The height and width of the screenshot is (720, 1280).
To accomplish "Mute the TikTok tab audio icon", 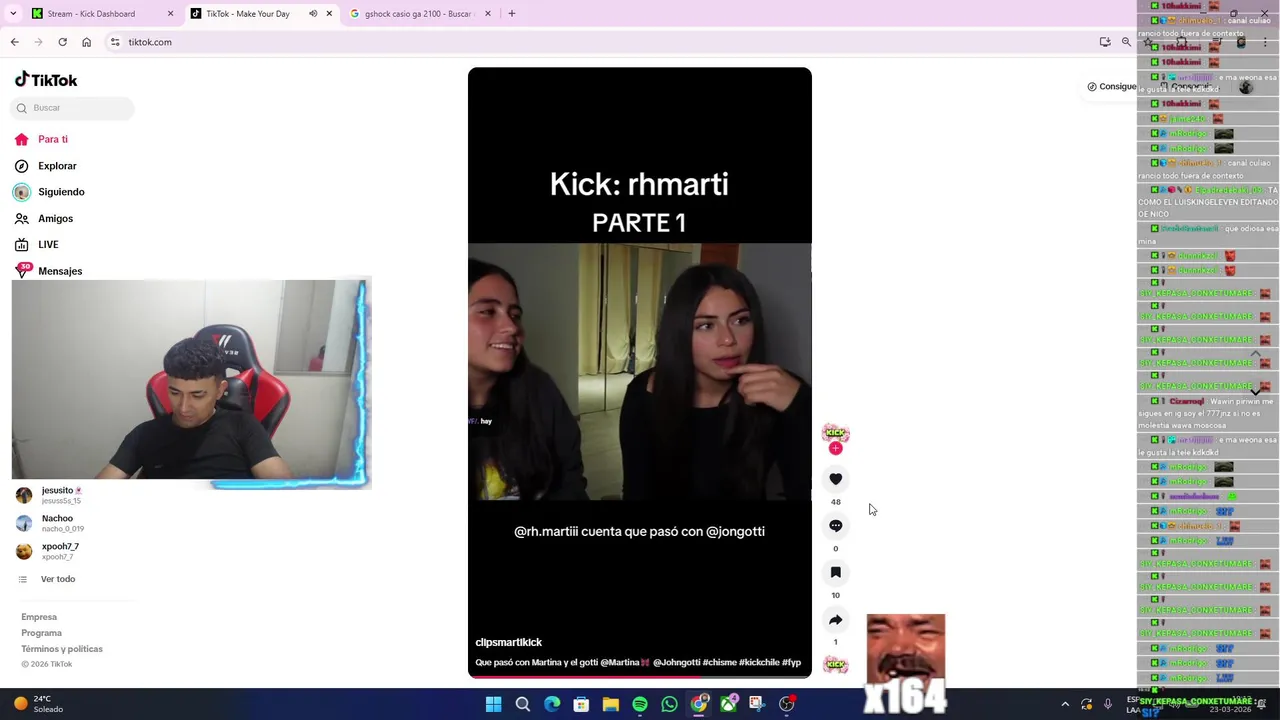I will click(313, 14).
